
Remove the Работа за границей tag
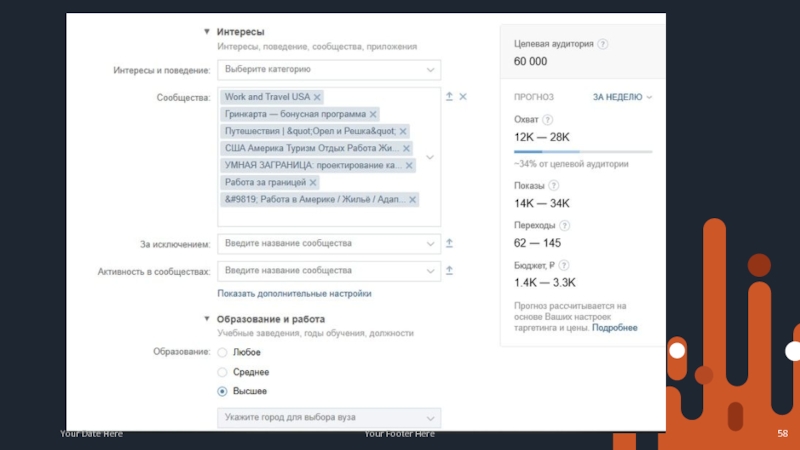pos(313,182)
